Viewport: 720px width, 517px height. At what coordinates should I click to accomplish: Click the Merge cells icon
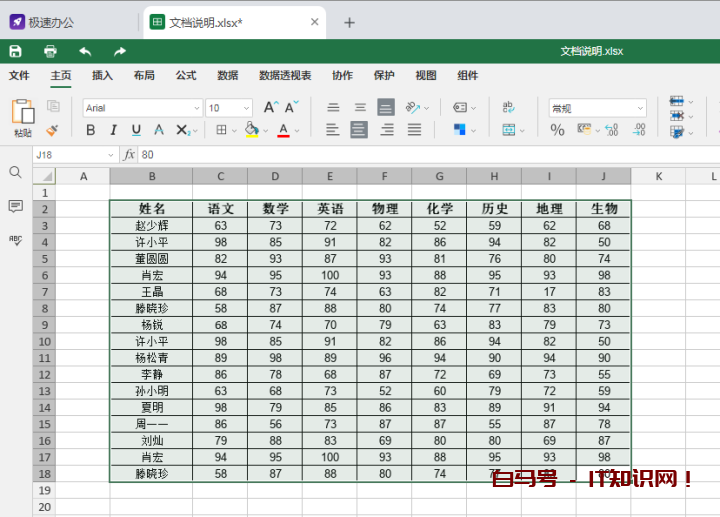(509, 130)
